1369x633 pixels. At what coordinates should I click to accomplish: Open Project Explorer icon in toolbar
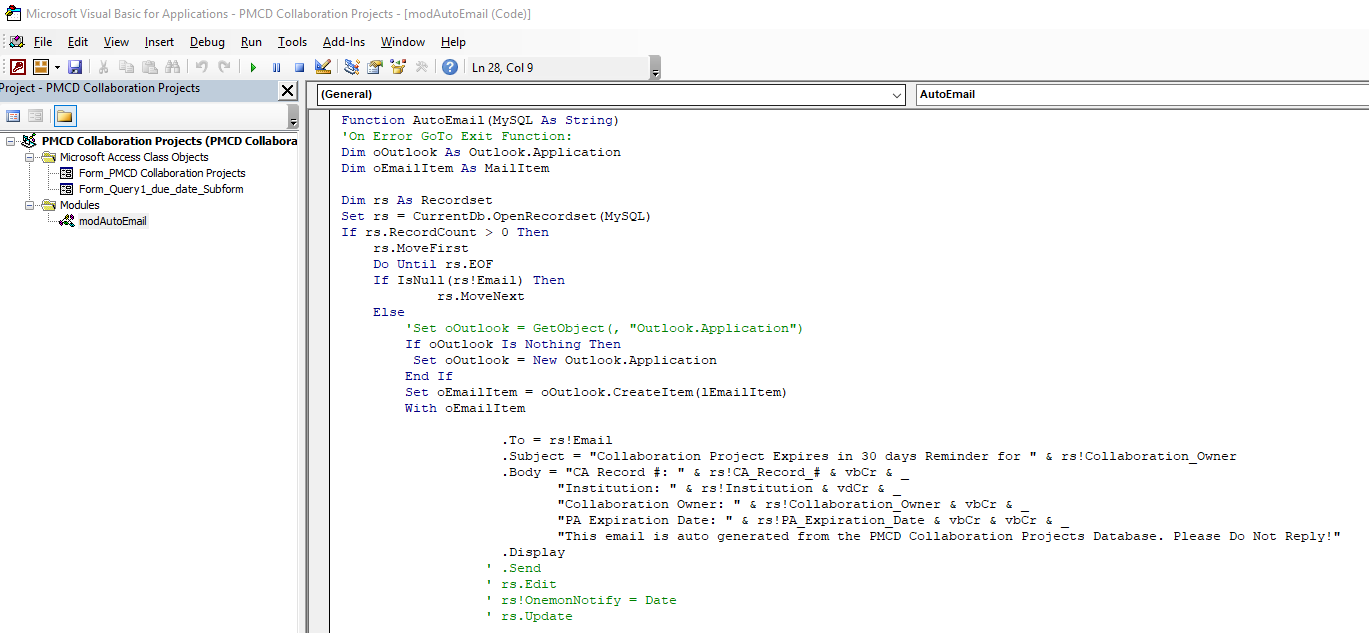tap(352, 67)
